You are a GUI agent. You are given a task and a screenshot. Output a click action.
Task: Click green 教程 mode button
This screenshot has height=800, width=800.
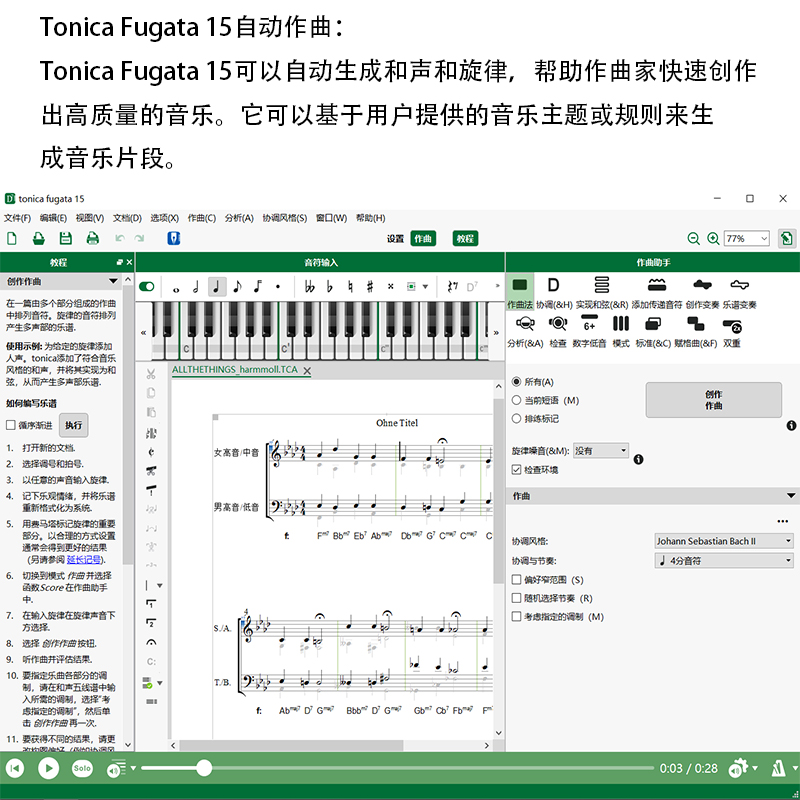click(465, 238)
